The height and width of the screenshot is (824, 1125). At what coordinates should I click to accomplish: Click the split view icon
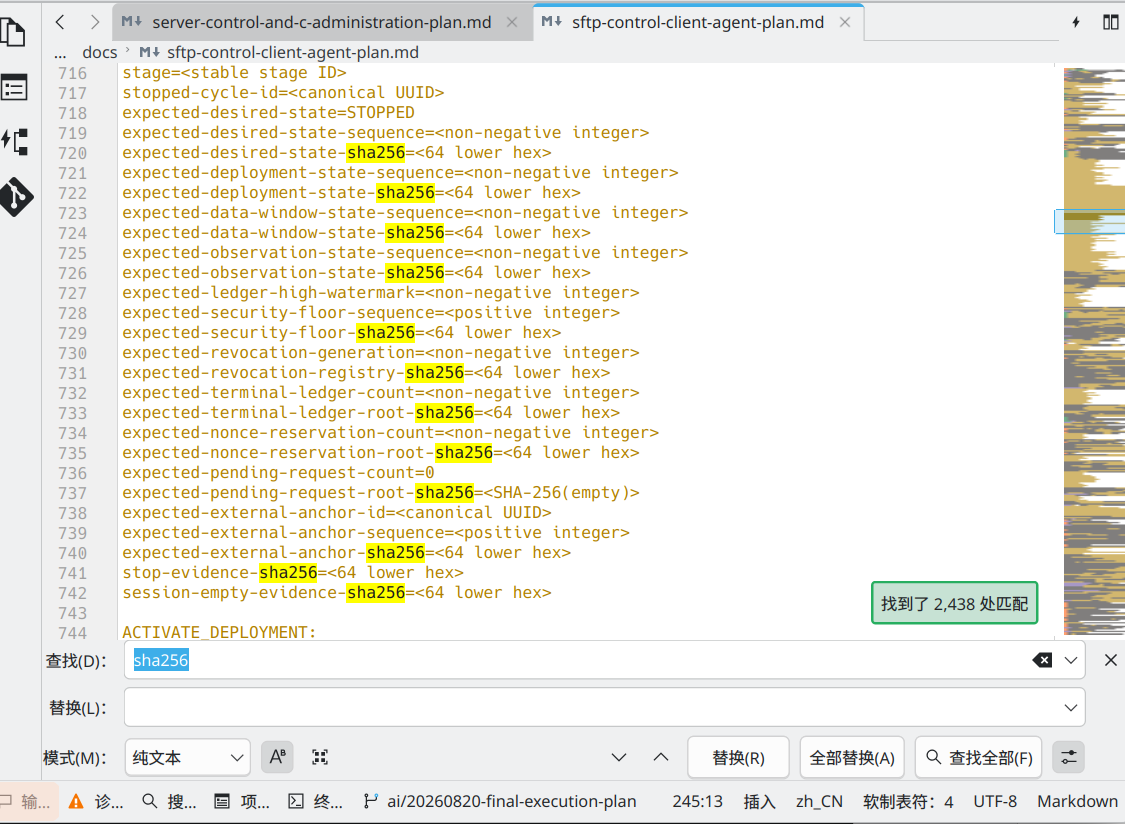[x=1110, y=22]
